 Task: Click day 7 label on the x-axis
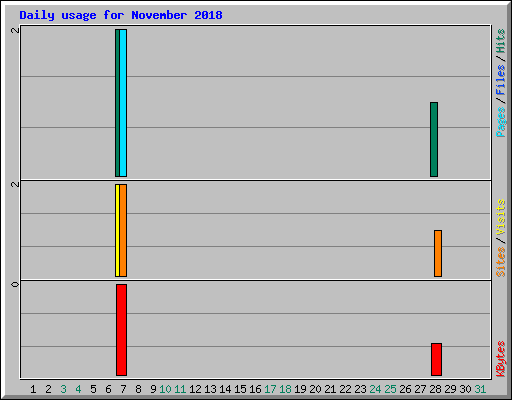pos(123,389)
